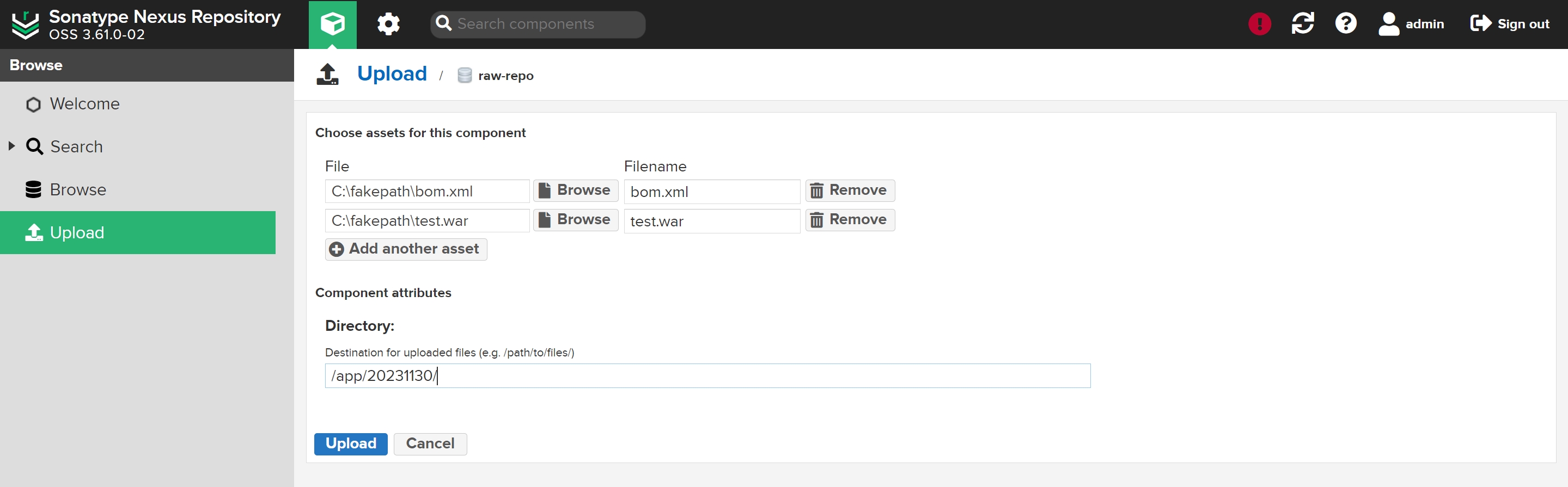Image resolution: width=1568 pixels, height=487 pixels.
Task: Click the refresh icon in the header
Action: click(1302, 24)
